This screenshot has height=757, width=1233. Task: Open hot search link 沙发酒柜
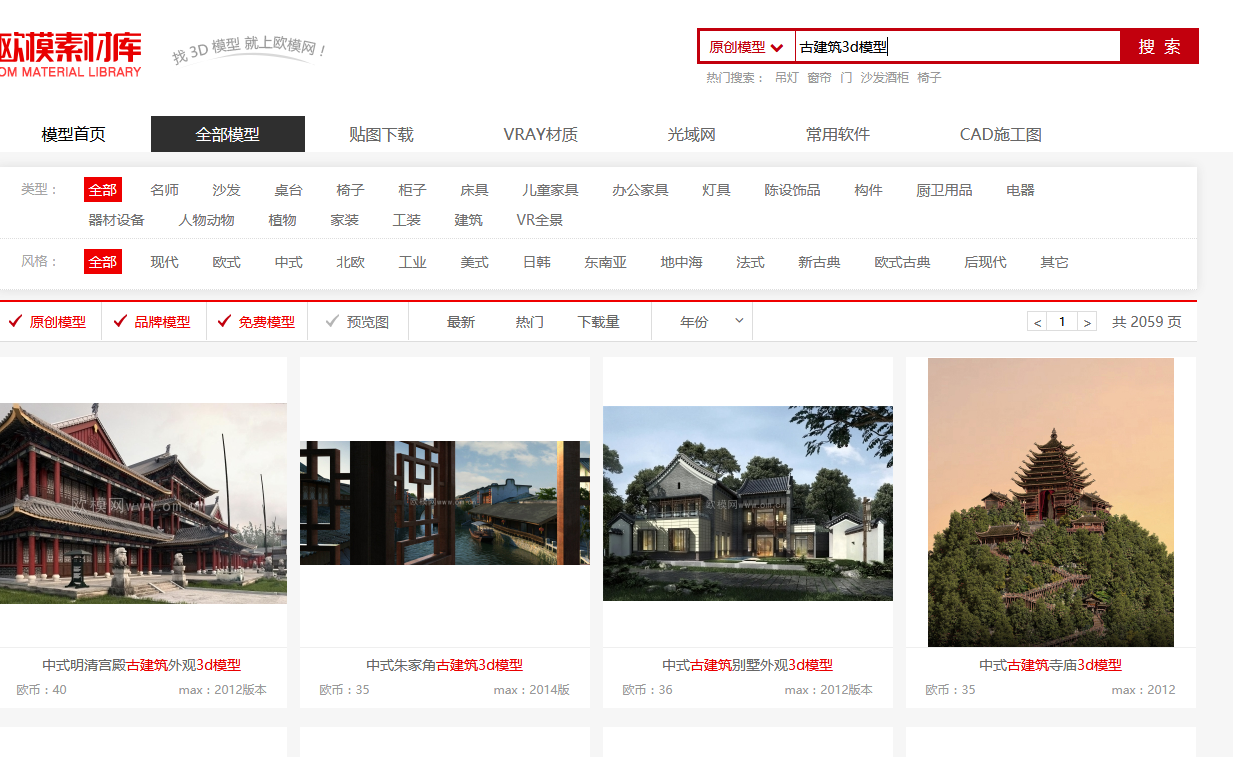[885, 78]
